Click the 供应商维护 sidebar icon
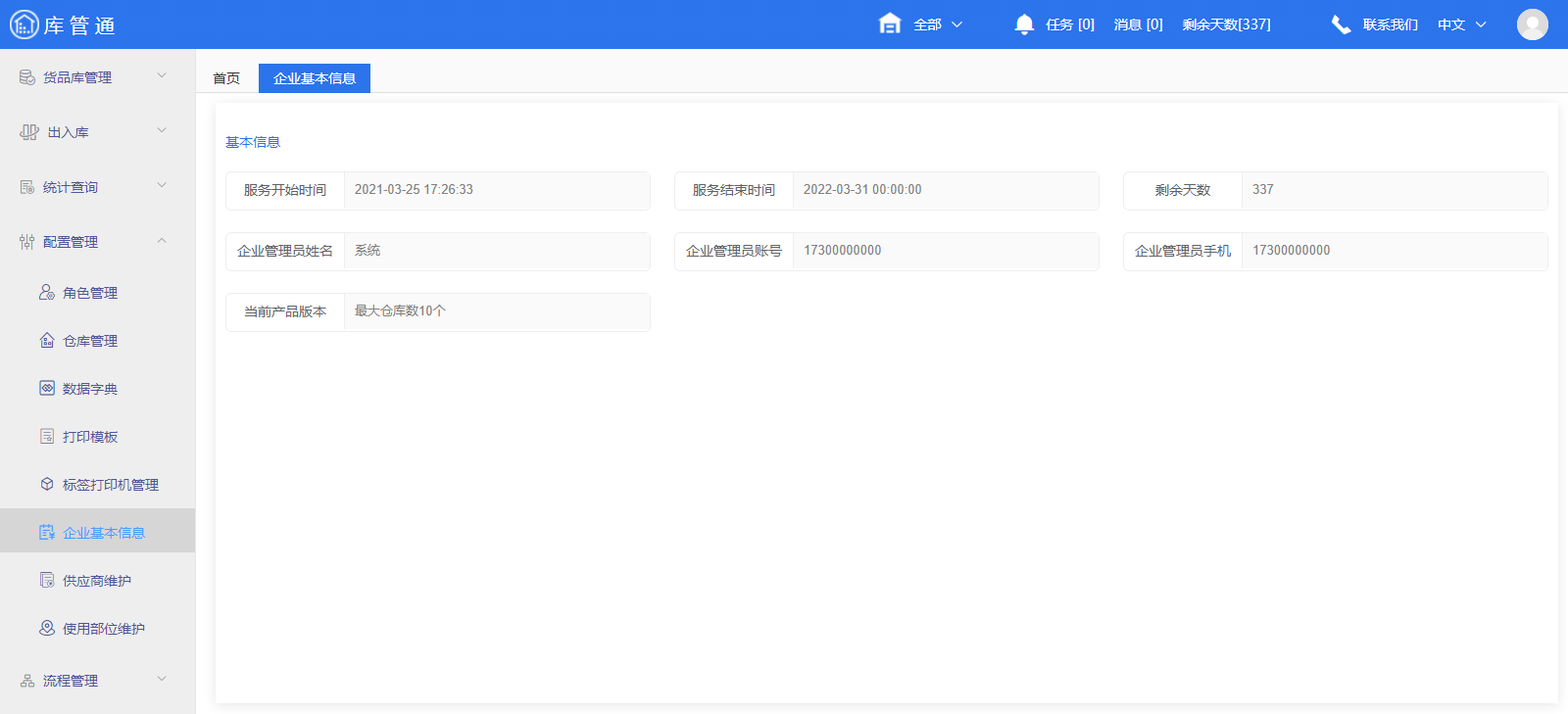1568x714 pixels. pos(47,581)
